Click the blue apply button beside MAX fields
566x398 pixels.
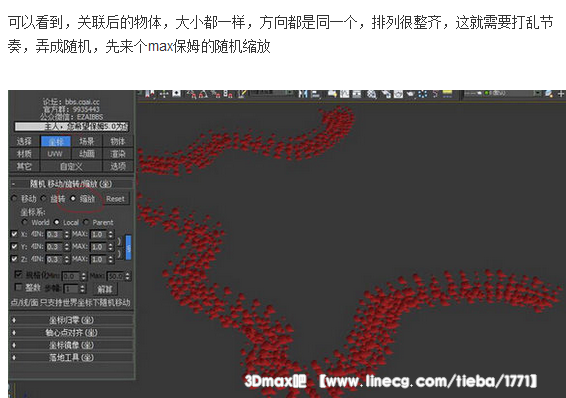click(128, 247)
